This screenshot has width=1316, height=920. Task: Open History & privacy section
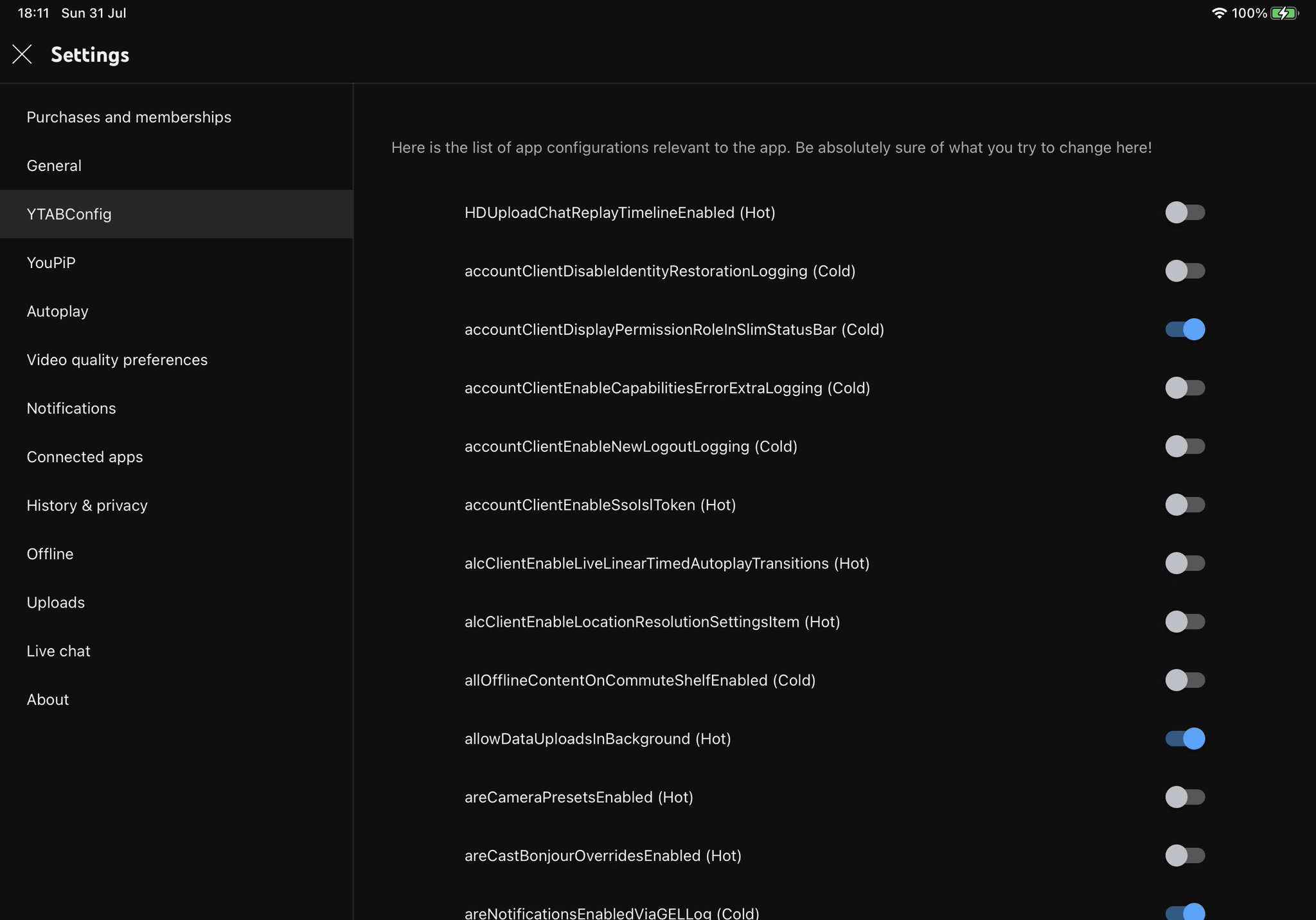pyautogui.click(x=176, y=505)
